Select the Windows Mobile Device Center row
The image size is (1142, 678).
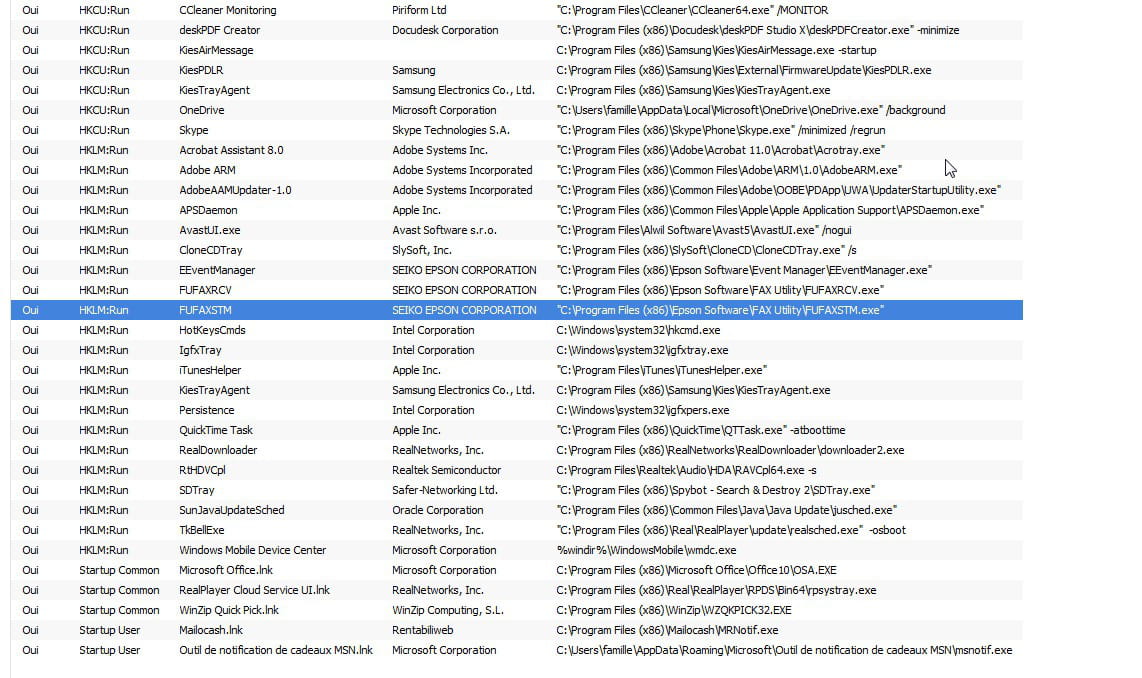(252, 550)
